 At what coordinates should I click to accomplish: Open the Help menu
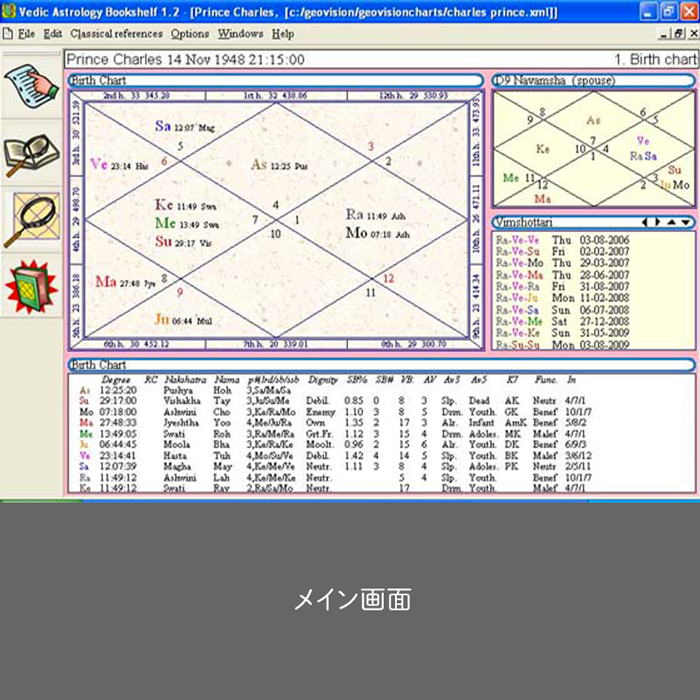point(283,34)
